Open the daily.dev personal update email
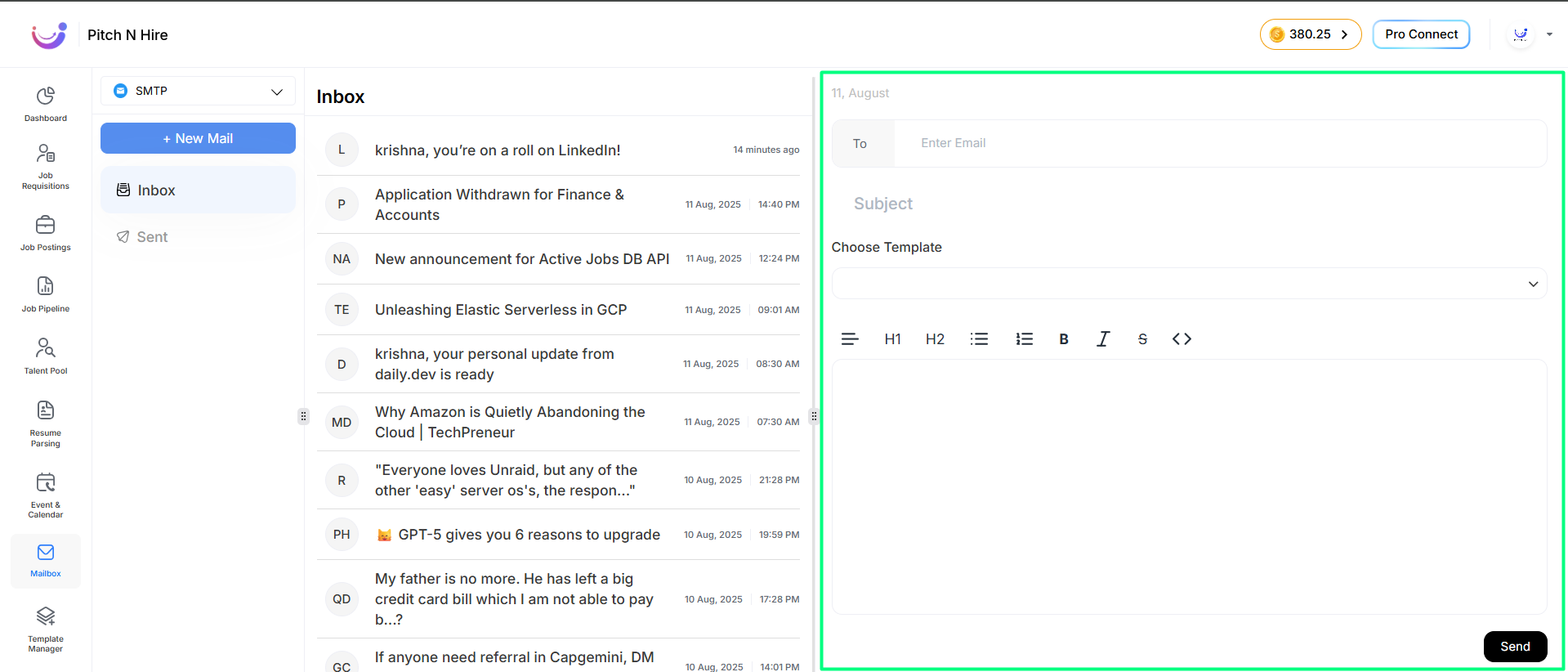Screen dimensions: 1568x672 coord(558,364)
